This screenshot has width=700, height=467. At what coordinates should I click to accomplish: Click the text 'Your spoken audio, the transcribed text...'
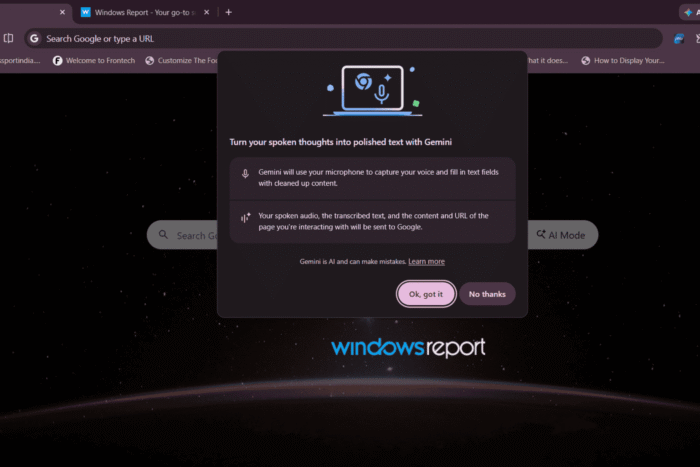[373, 221]
